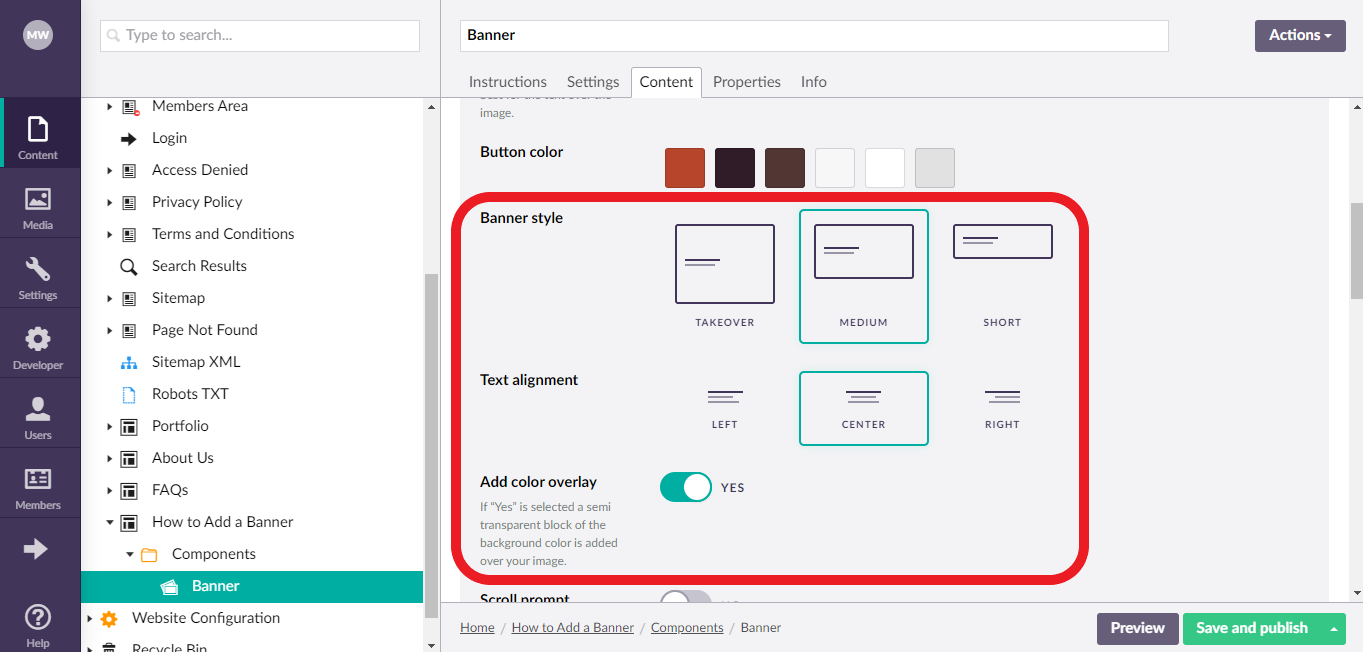The image size is (1363, 652).
Task: Switch to the Content tab
Action: tap(666, 82)
